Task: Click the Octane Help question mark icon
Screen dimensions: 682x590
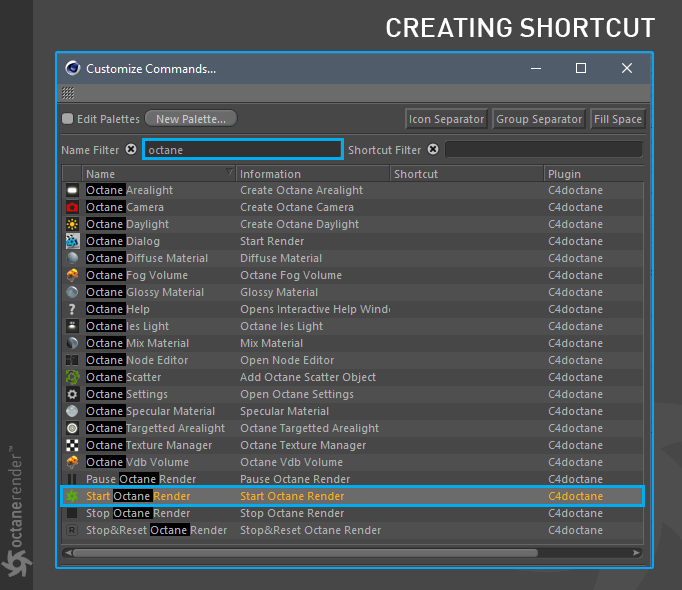Action: [72, 309]
